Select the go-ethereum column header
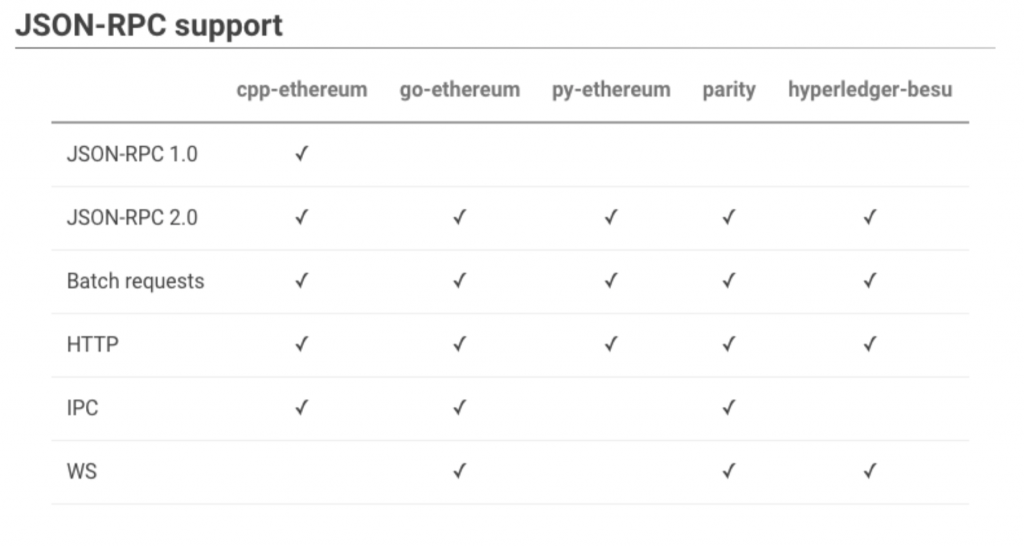 click(460, 89)
